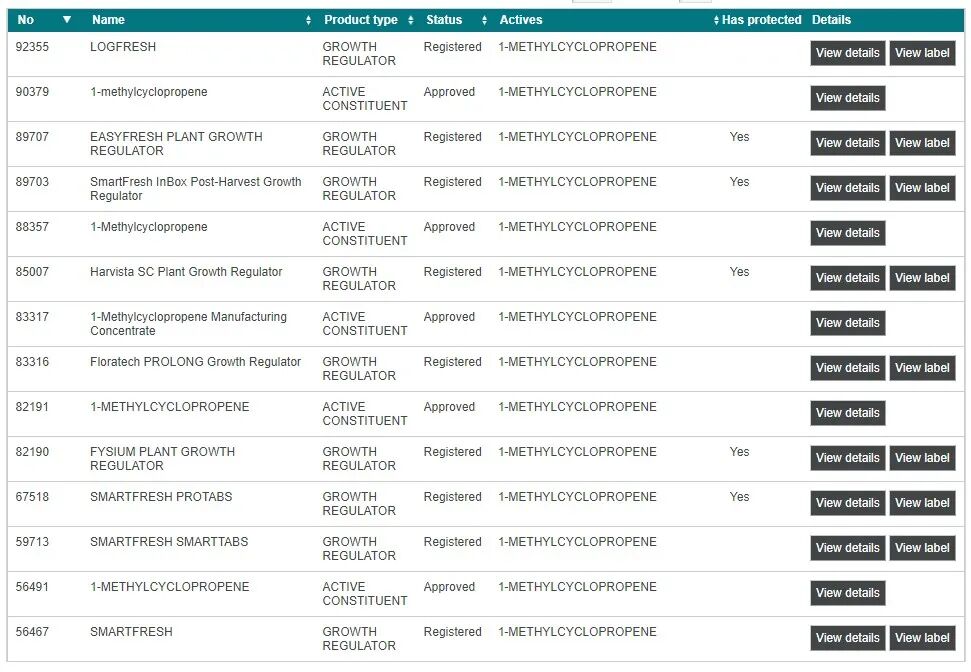This screenshot has width=971, height=672.
Task: View label for Harvista SC Plant Growth Regulator
Action: [x=922, y=278]
